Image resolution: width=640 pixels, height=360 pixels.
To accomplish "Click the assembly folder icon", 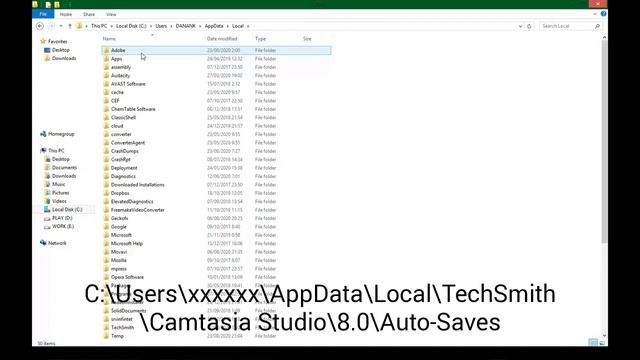I will pos(106,67).
